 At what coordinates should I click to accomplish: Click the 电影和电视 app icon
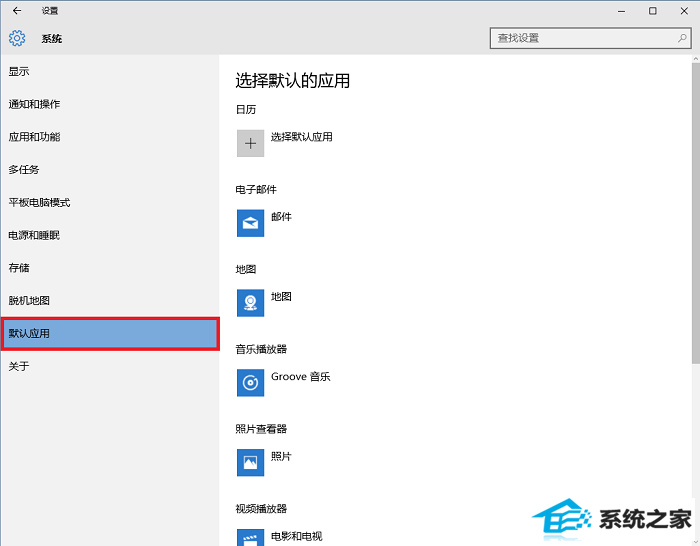[x=250, y=538]
